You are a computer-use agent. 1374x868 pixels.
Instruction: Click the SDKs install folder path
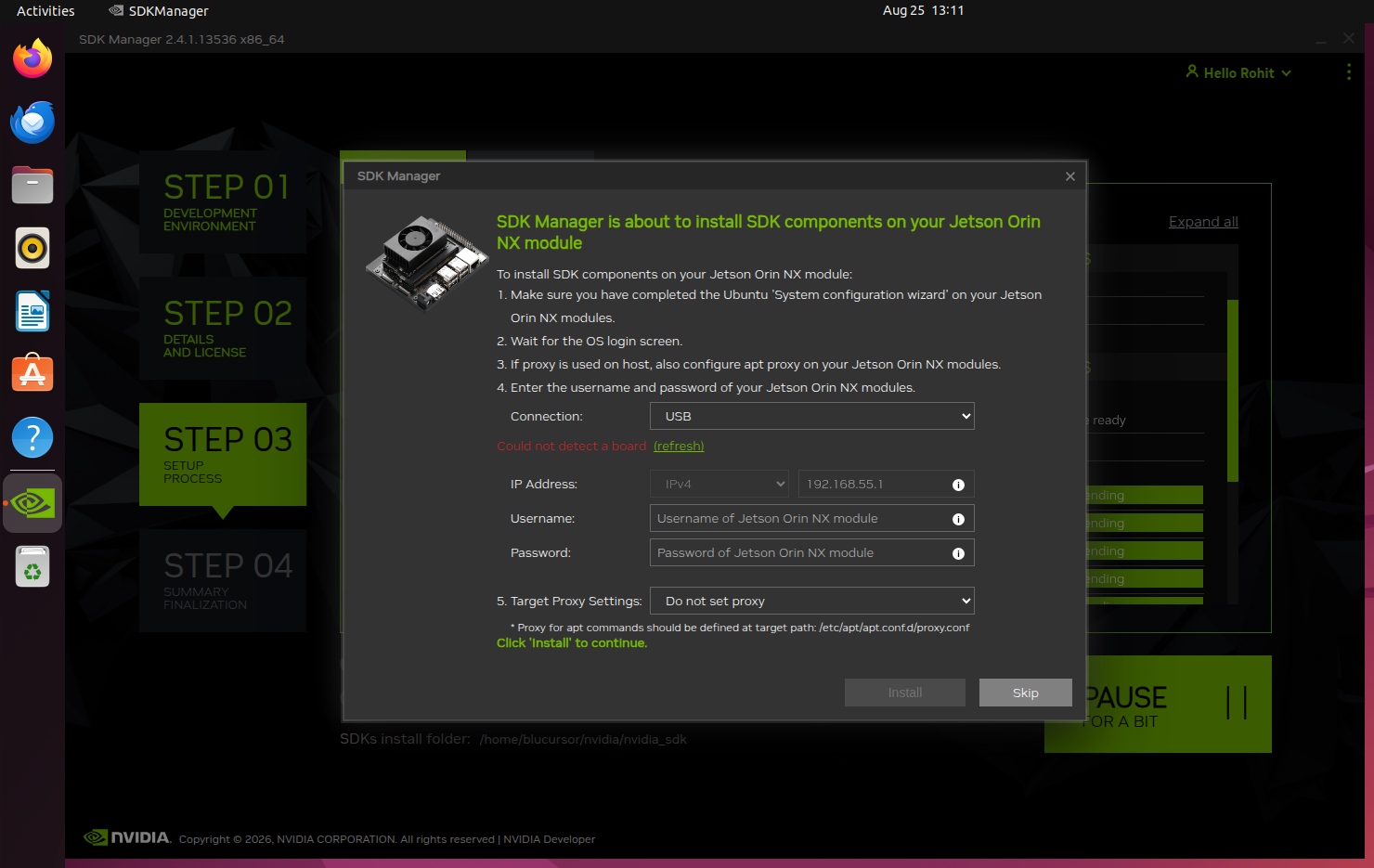583,740
